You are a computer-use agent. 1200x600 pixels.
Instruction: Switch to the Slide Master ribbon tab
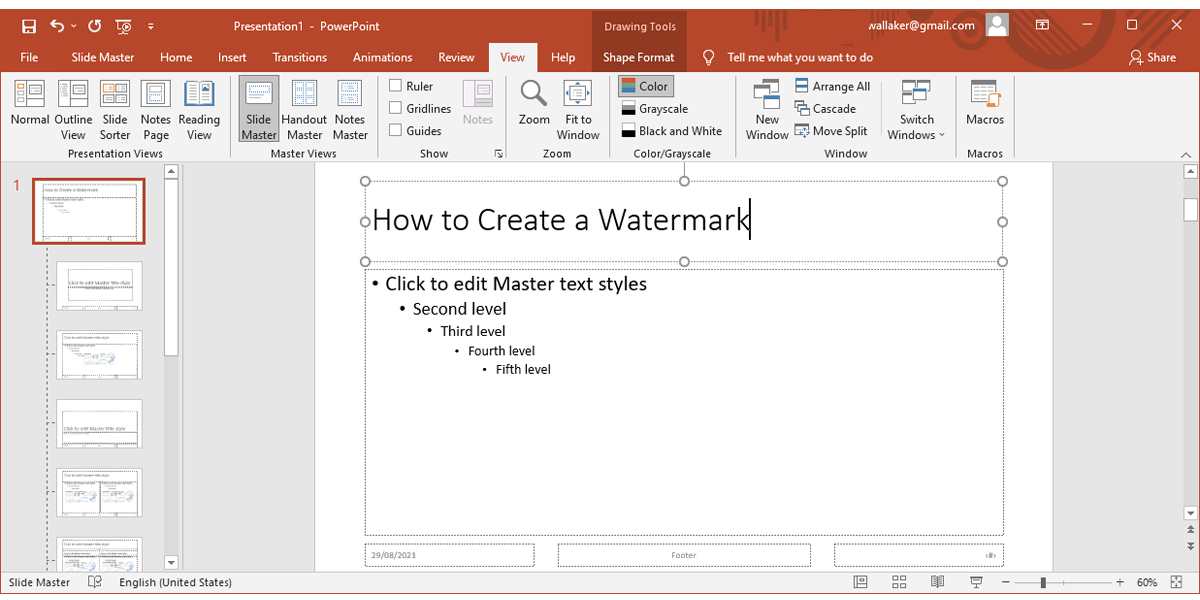tap(102, 57)
